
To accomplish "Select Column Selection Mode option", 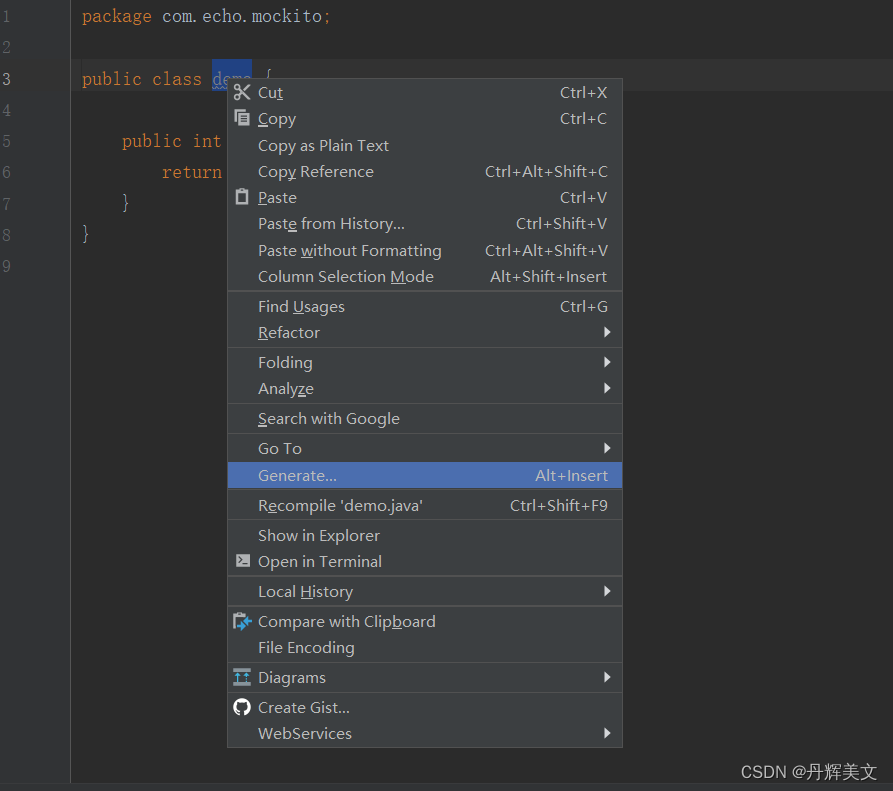I will click(x=345, y=276).
